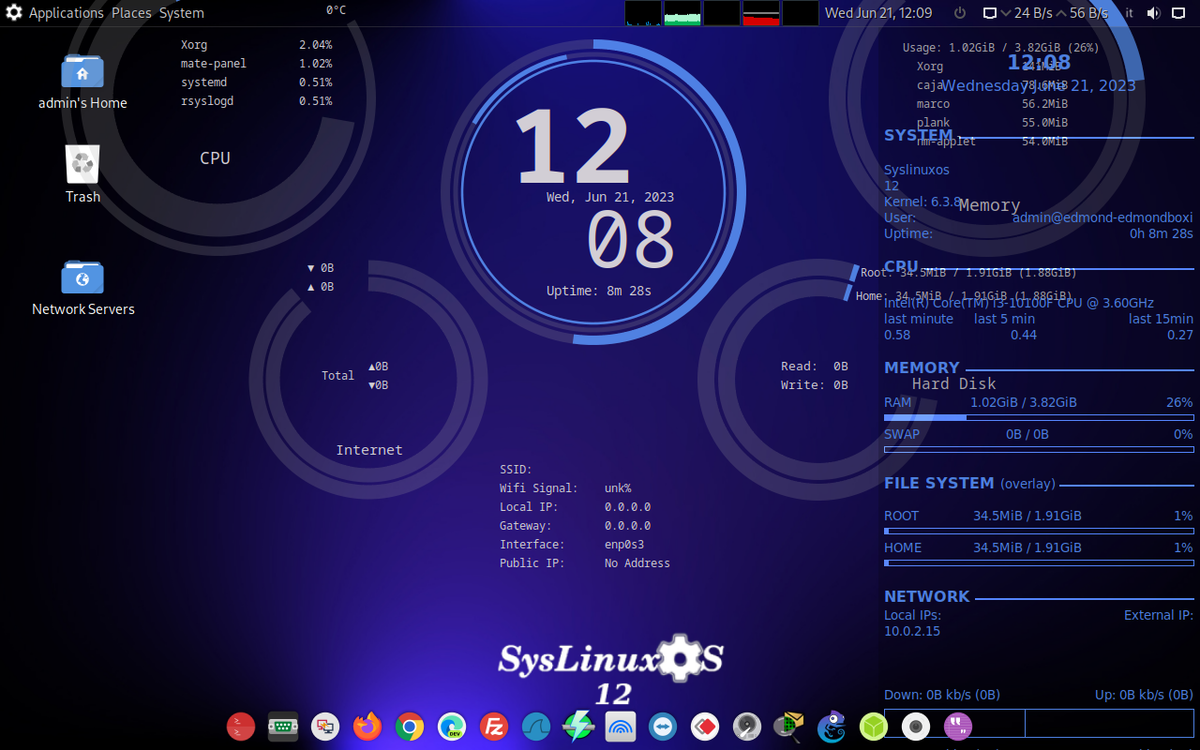Viewport: 1200px width, 750px height.
Task: Open the green lightning bolt dock app
Action: [x=579, y=726]
